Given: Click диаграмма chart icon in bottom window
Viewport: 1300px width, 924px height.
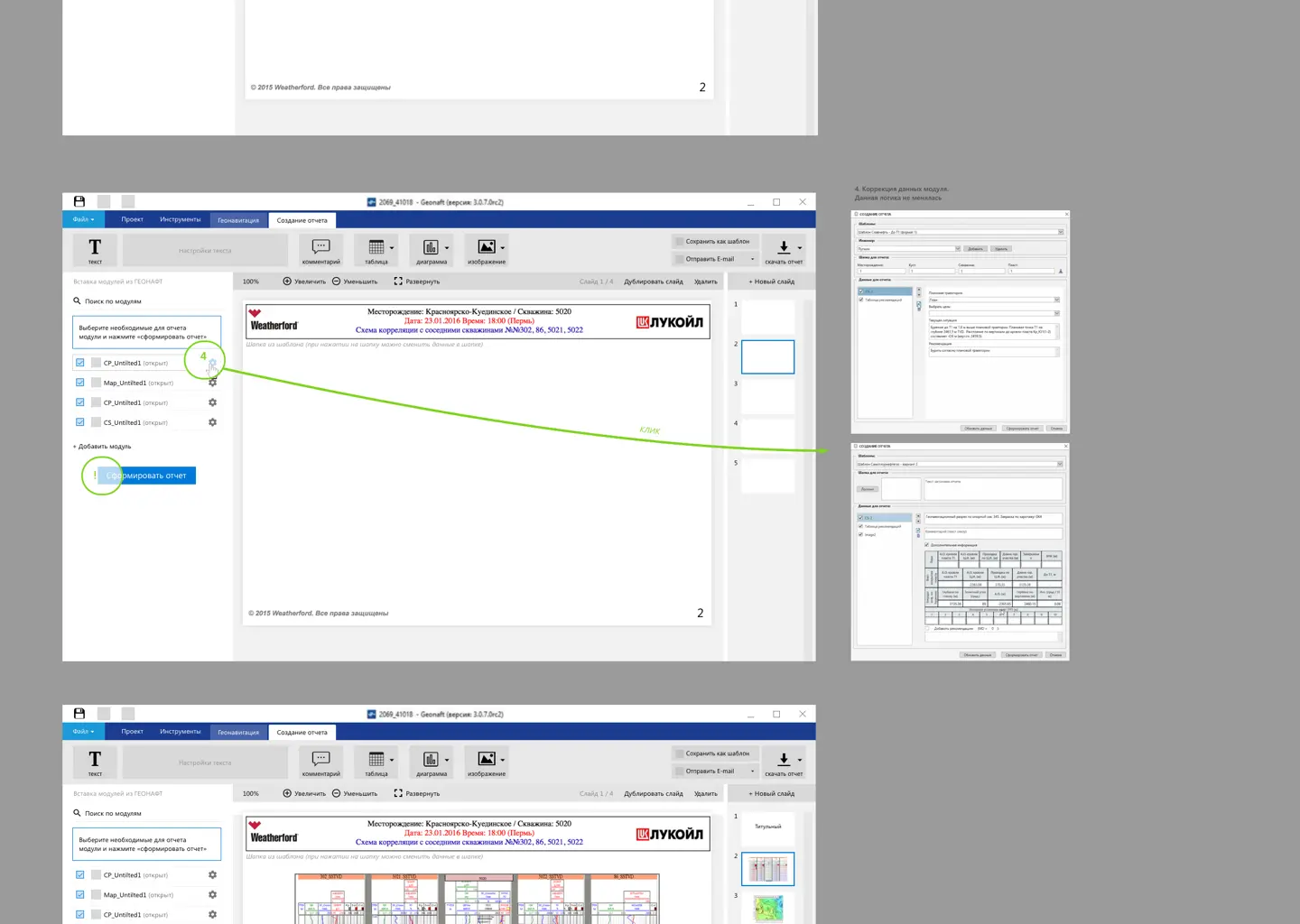Looking at the screenshot, I should (431, 759).
